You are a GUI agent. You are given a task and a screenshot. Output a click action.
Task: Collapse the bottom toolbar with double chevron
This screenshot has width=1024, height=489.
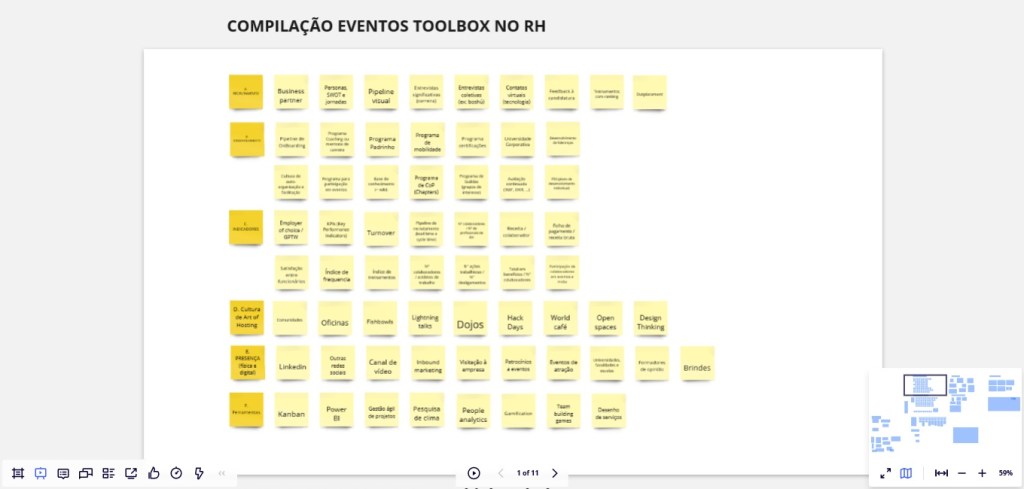coord(222,473)
